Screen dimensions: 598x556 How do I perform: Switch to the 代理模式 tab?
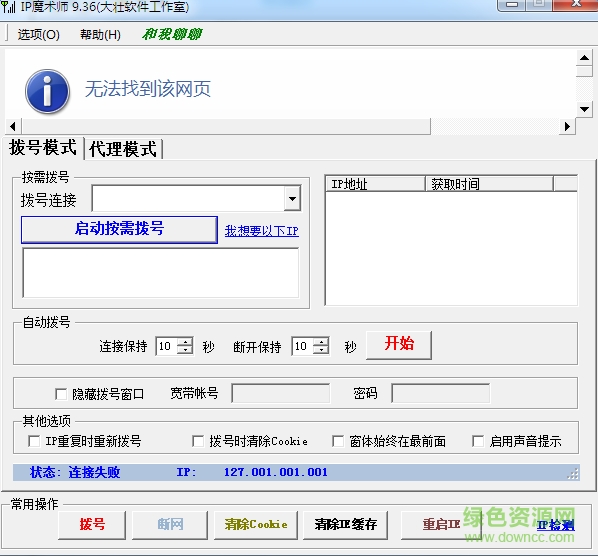click(123, 149)
